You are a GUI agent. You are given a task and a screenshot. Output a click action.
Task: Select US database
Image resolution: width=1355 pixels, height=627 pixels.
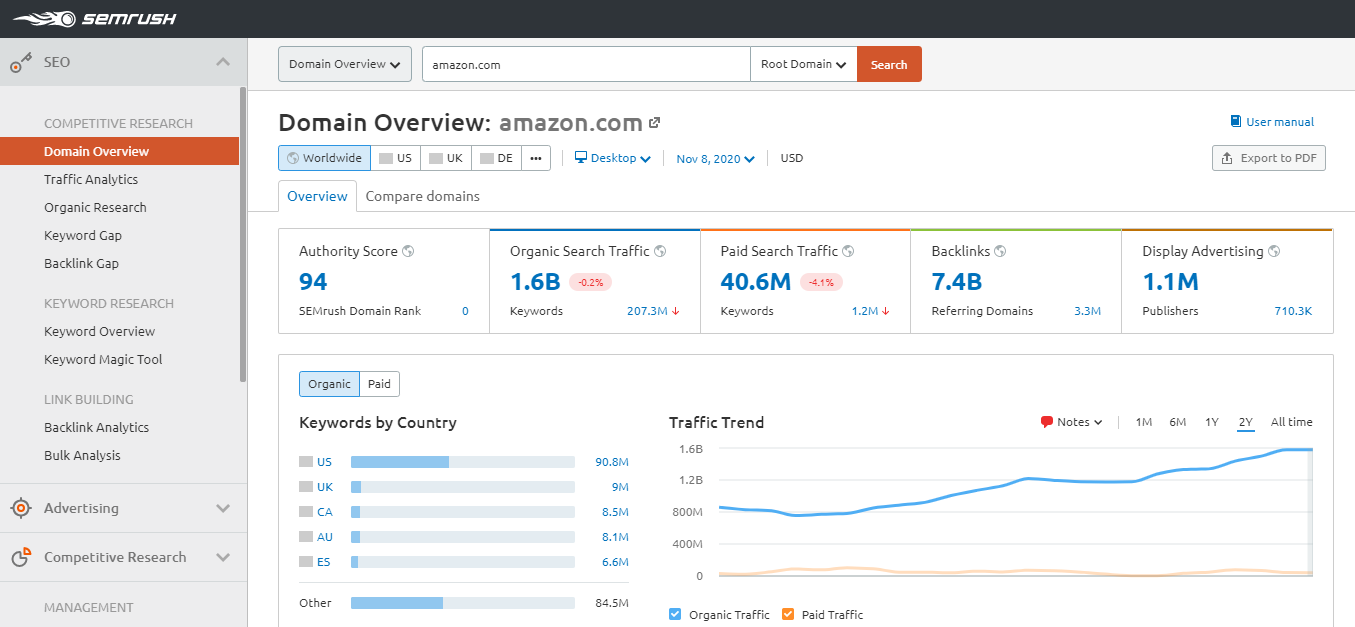click(396, 158)
